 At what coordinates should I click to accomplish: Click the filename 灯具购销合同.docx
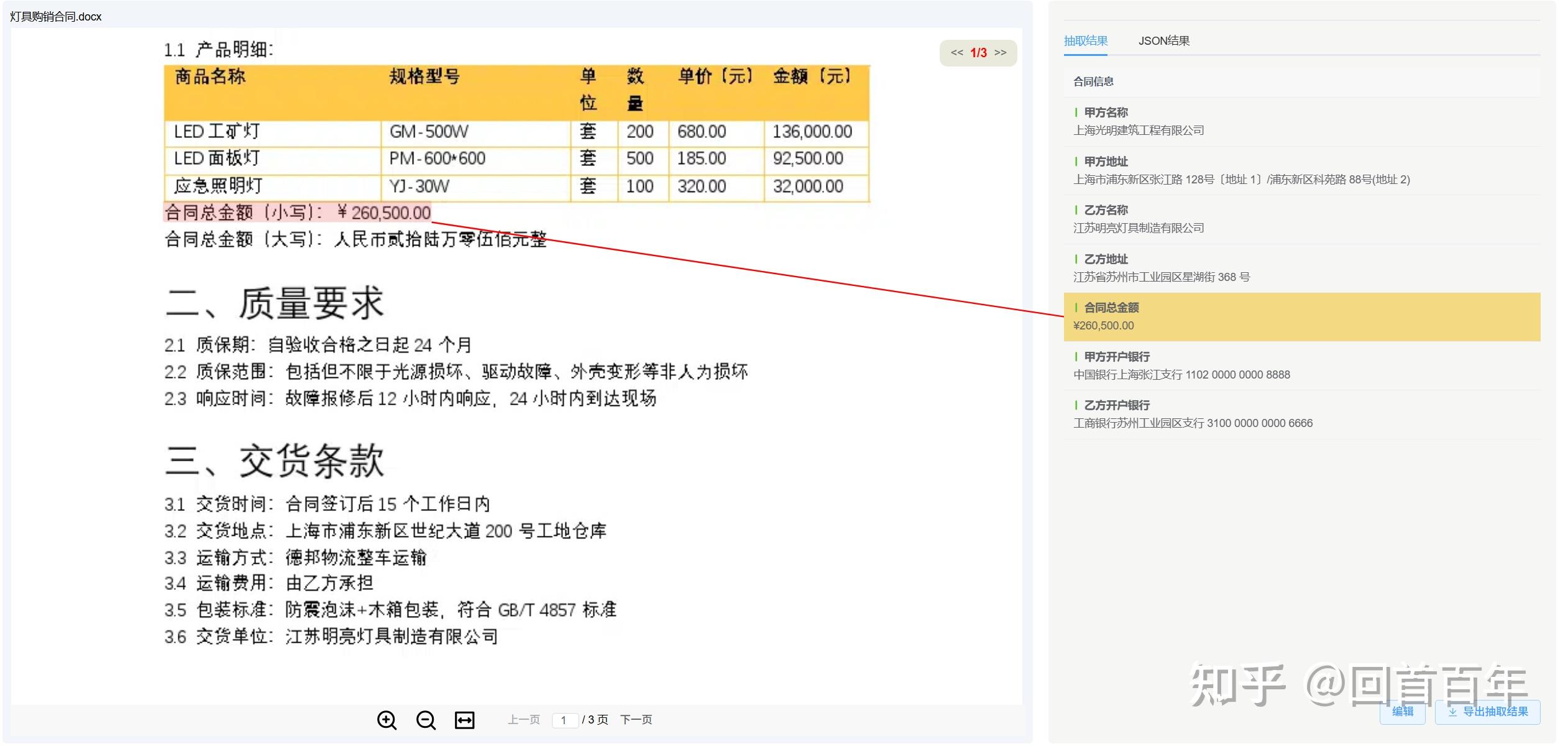55,17
